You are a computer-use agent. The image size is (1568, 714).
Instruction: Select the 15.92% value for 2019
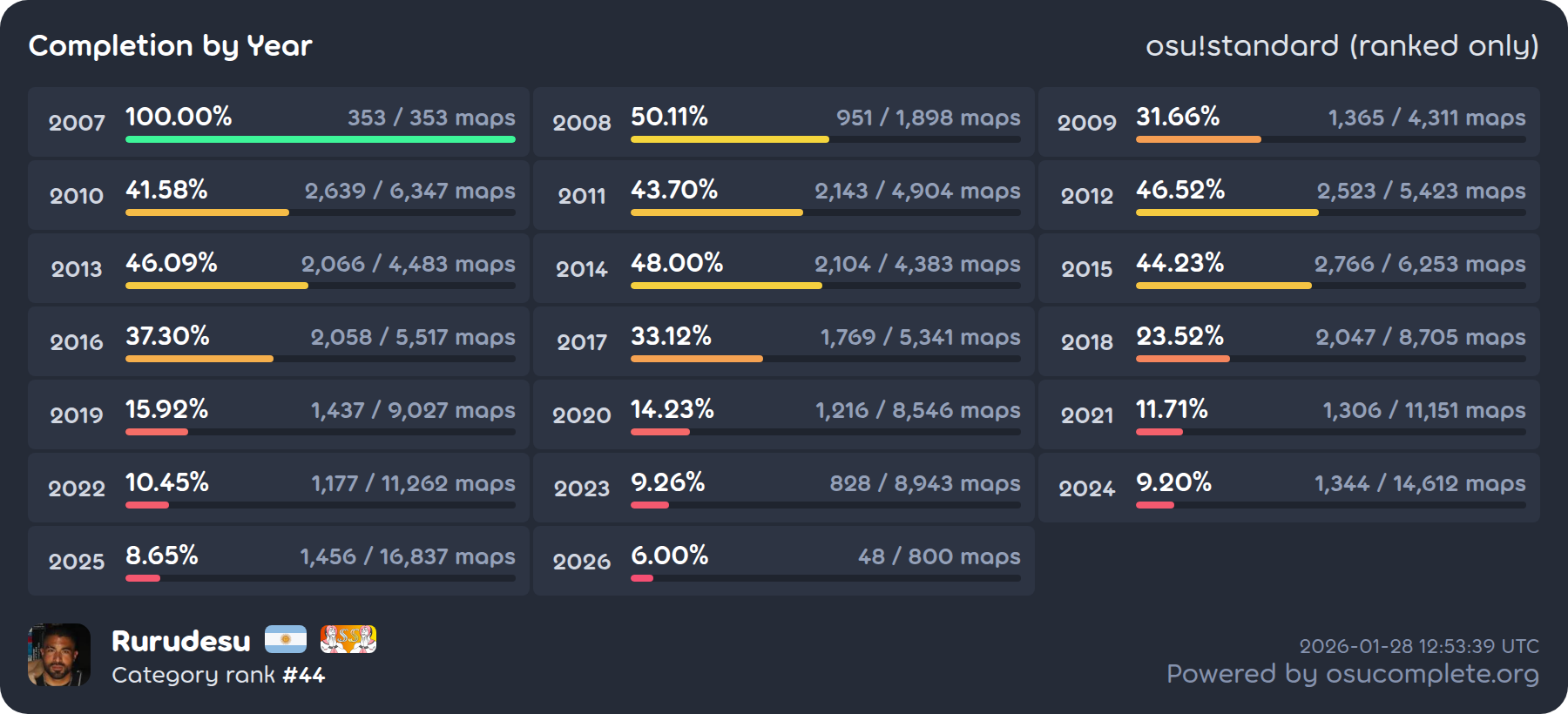pyautogui.click(x=166, y=409)
